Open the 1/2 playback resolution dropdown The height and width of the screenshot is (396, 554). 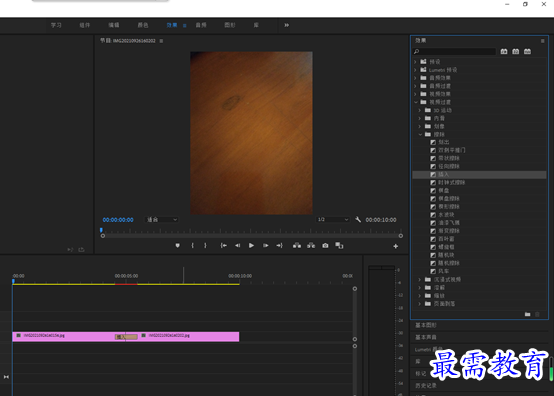(333, 220)
